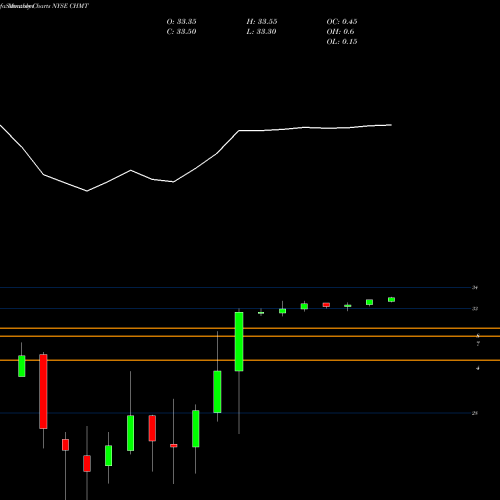This screenshot has height=500, width=500.
Task: Select the rightmost green candlestick
Action: pyautogui.click(x=391, y=300)
